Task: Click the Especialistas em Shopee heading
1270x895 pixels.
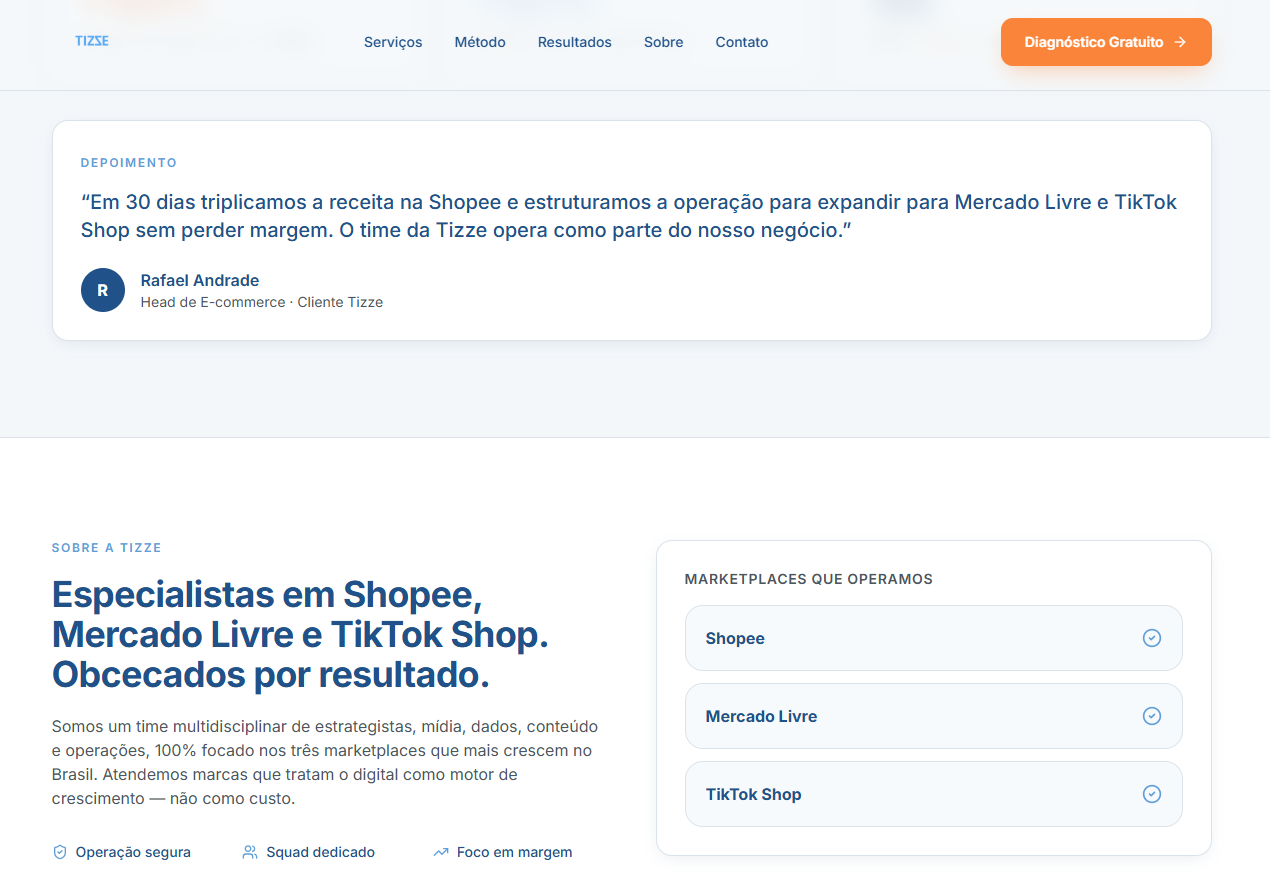Action: (x=300, y=635)
